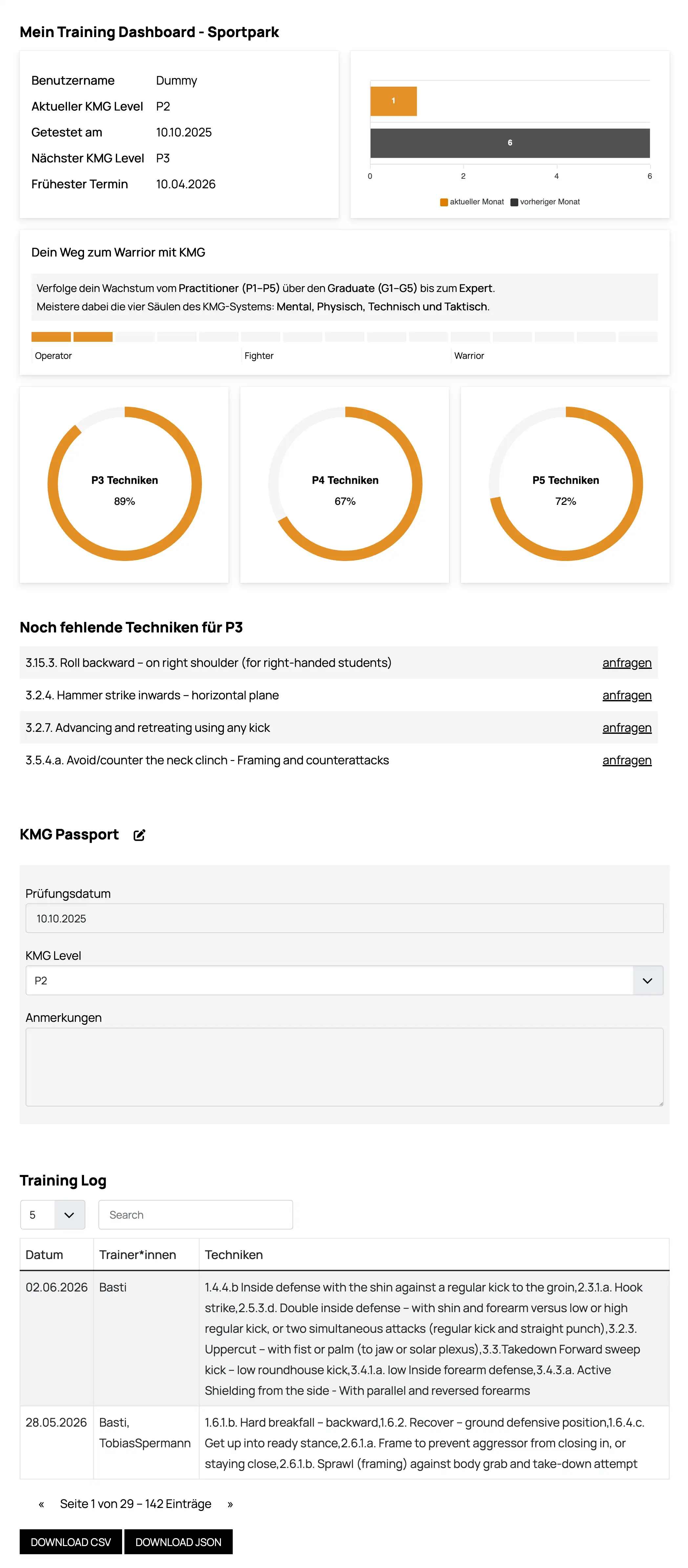
Task: Click the P3 Techniken 89% progress ring
Action: pos(124,484)
